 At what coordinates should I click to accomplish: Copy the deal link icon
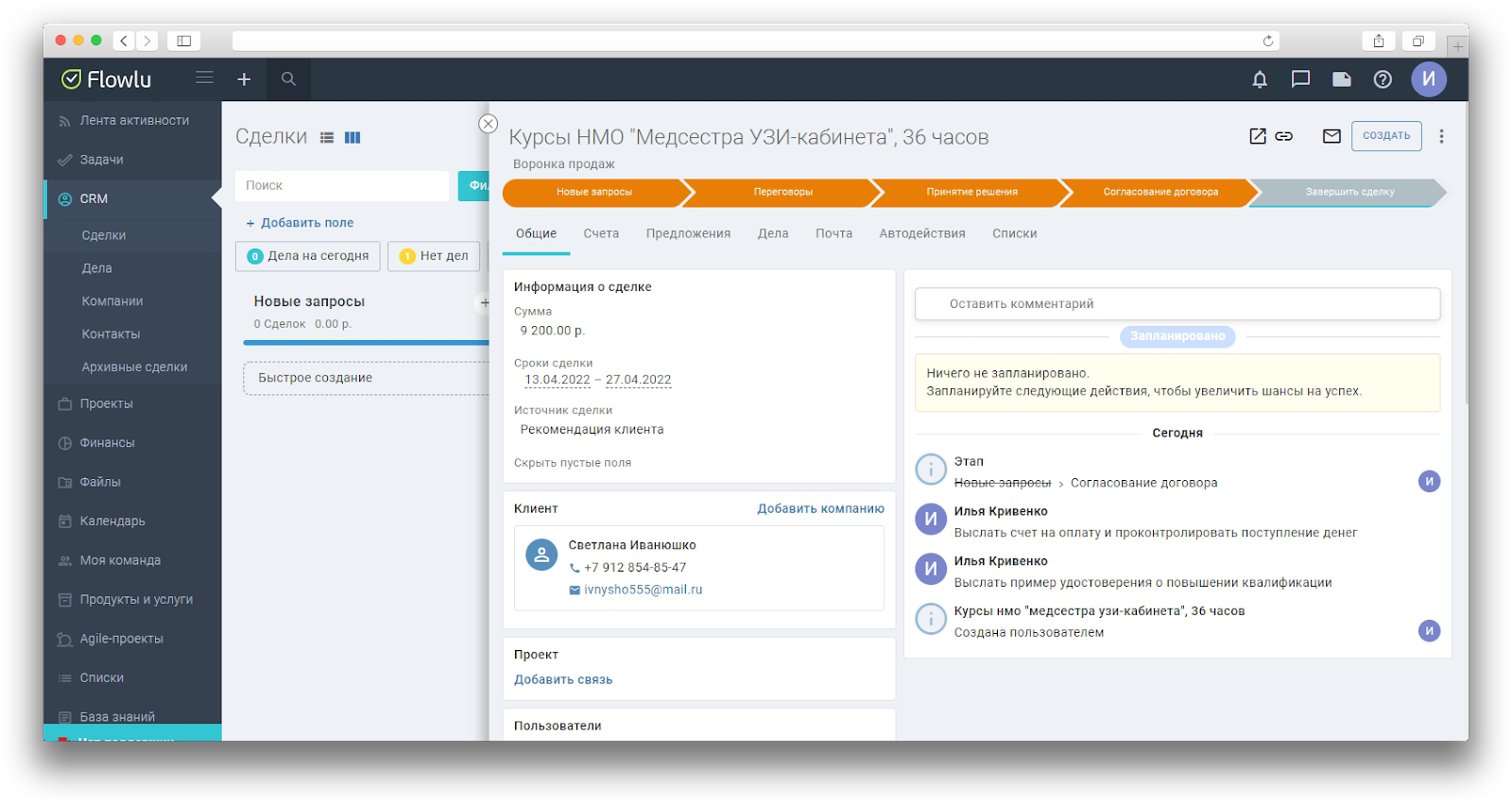[x=1283, y=136]
